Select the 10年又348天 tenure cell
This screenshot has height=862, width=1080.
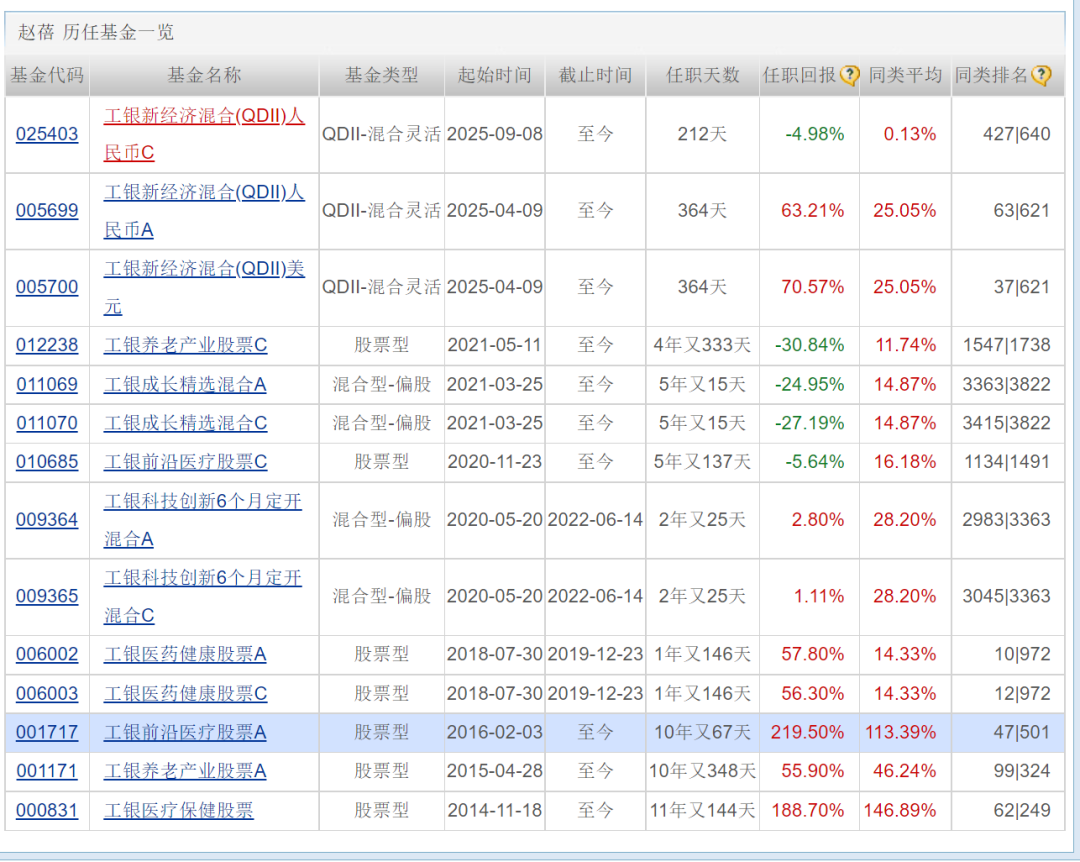click(x=703, y=770)
